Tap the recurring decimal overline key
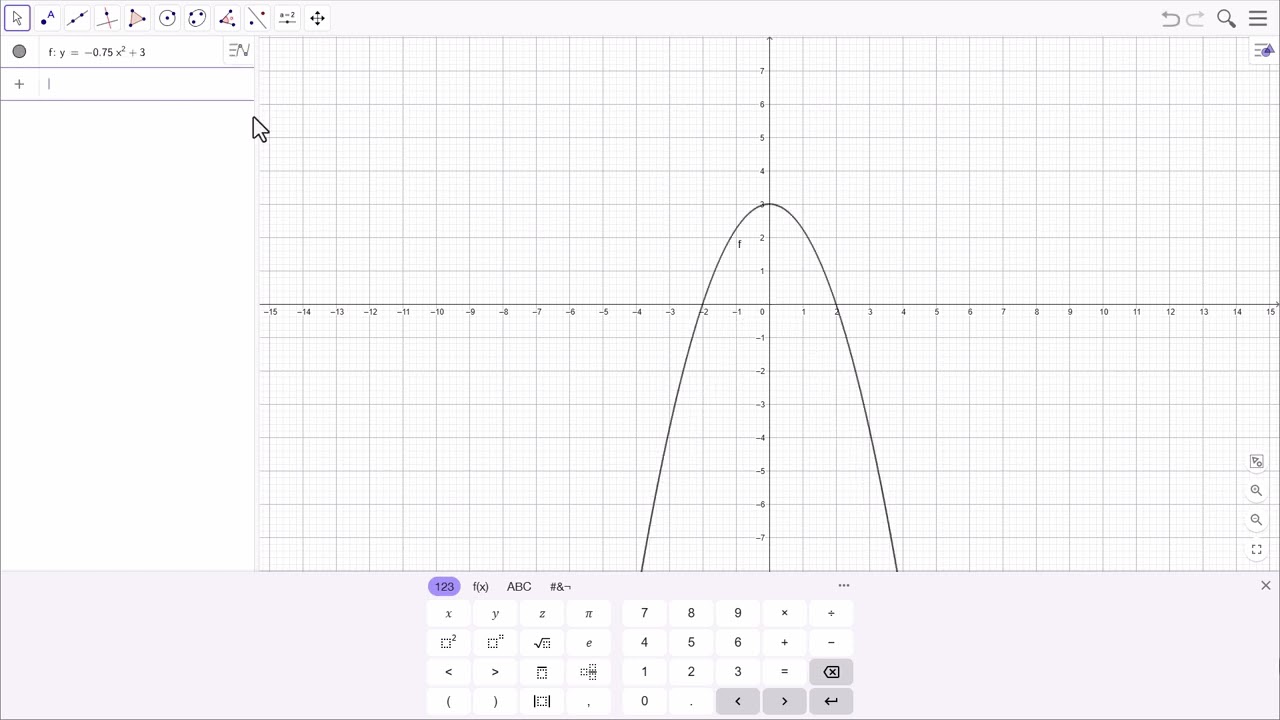The image size is (1280, 720). (542, 672)
